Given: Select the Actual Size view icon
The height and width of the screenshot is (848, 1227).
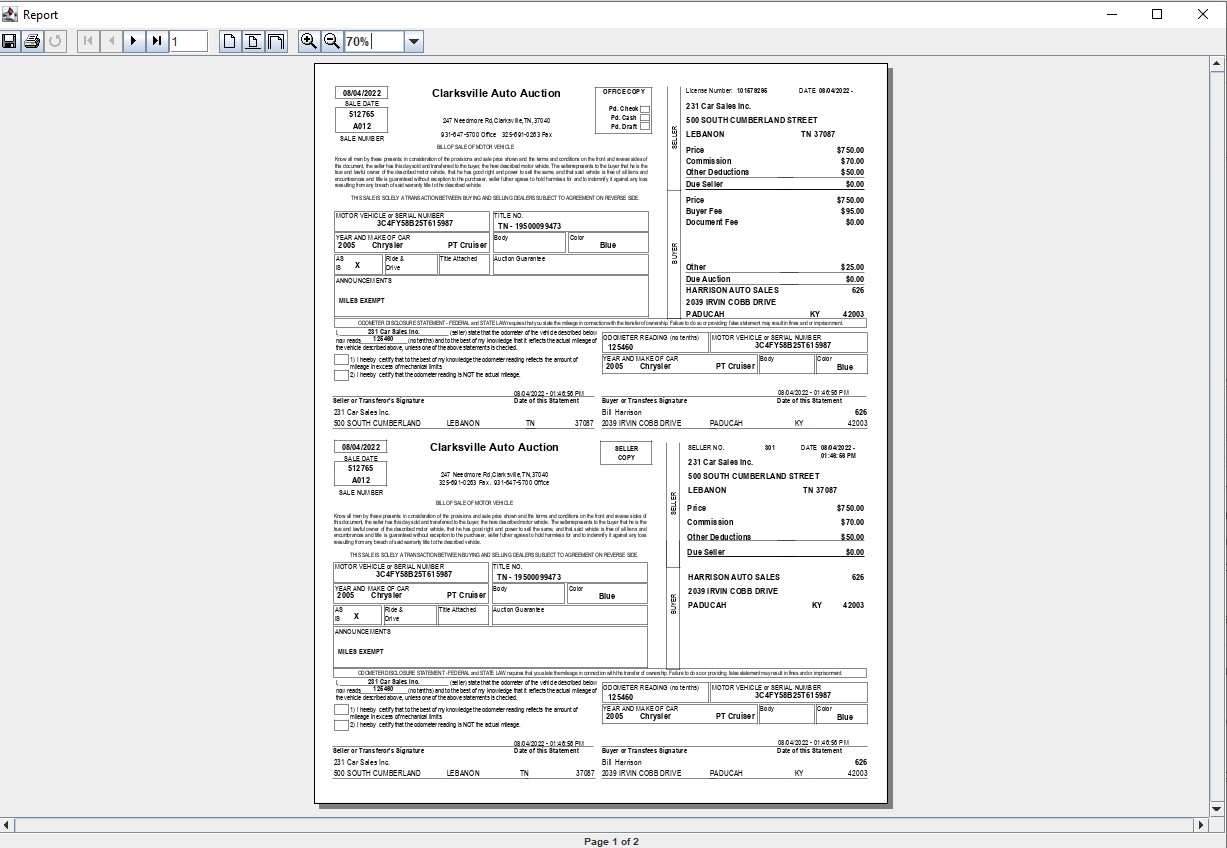Looking at the screenshot, I should pos(229,41).
